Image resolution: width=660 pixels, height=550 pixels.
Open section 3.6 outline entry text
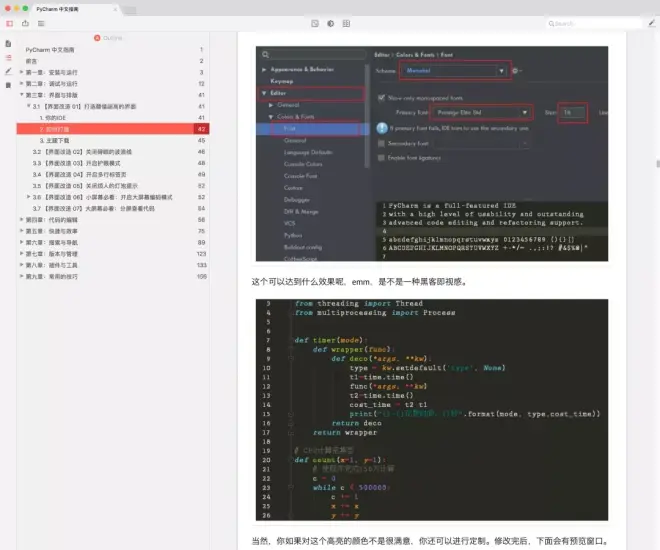(102, 197)
